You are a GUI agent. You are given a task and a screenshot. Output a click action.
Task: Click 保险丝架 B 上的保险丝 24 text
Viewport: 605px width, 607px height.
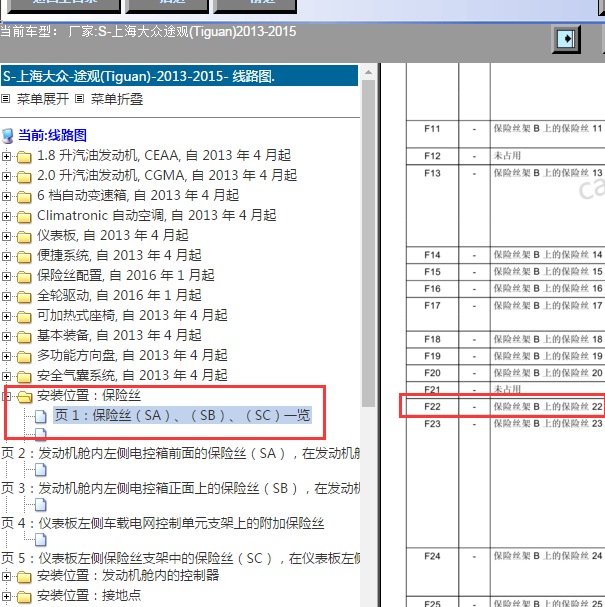pos(548,556)
